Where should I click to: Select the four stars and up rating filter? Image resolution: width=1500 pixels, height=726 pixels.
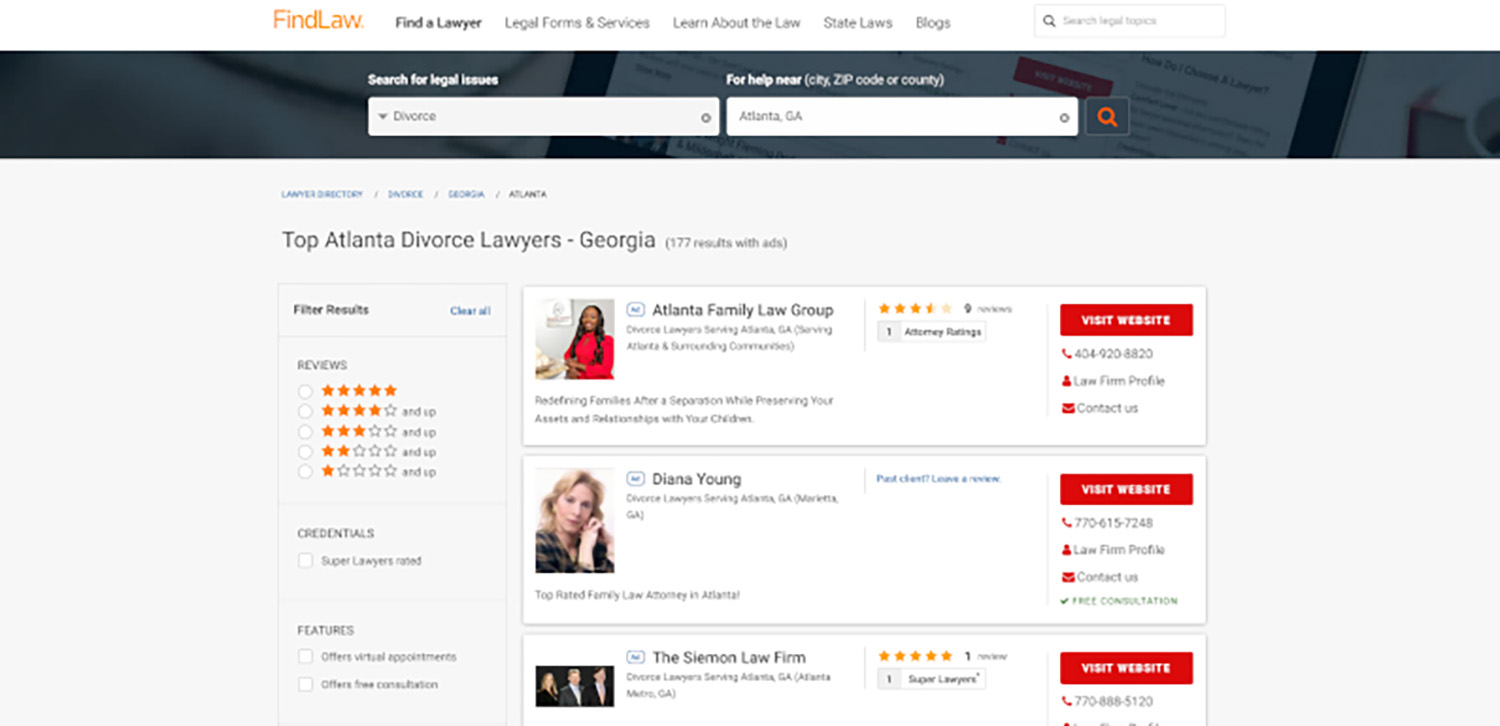pos(305,411)
